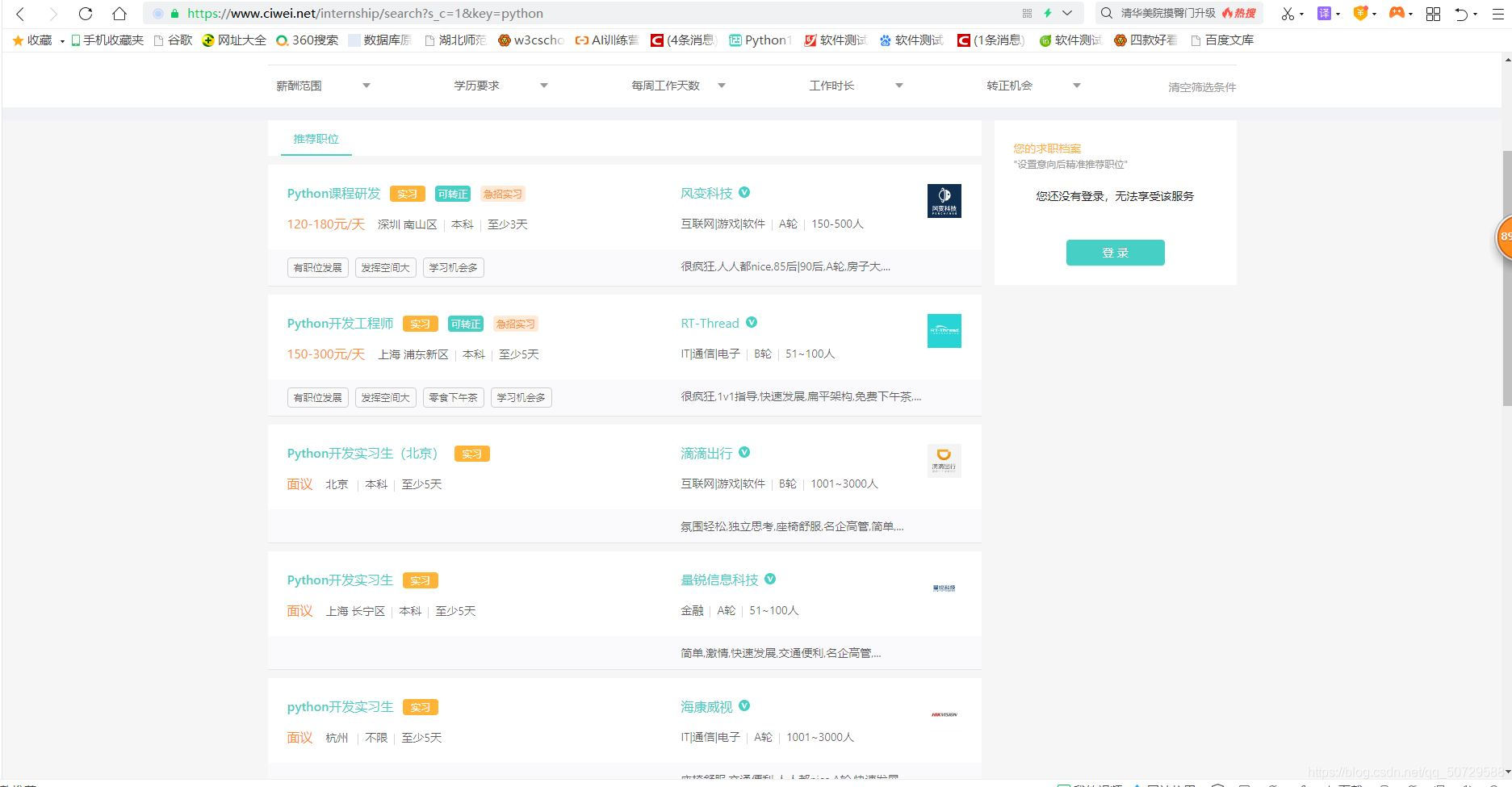
Task: Click the 海康威视 Hikvision logo
Action: tap(944, 714)
